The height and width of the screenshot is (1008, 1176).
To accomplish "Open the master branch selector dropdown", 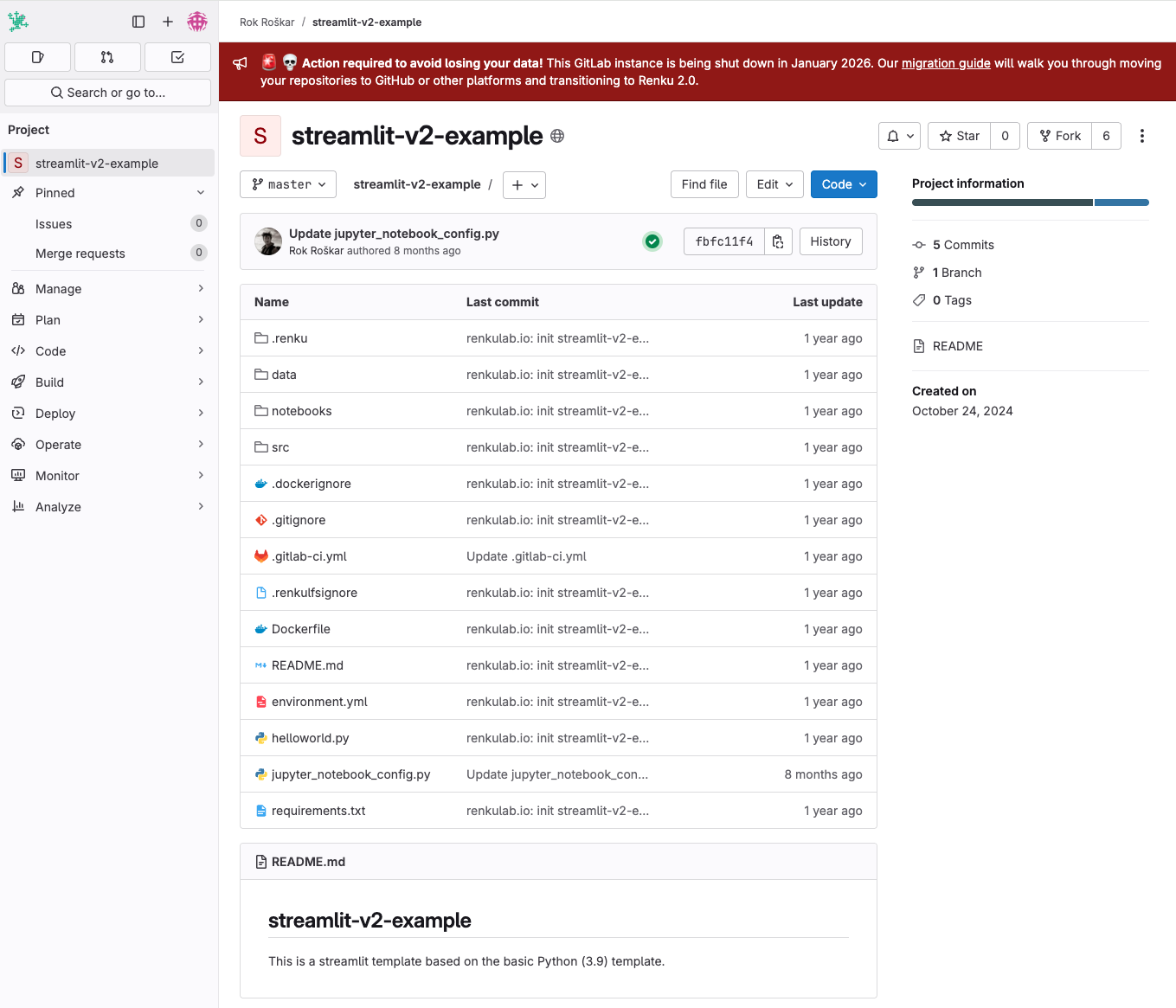I will (288, 184).
